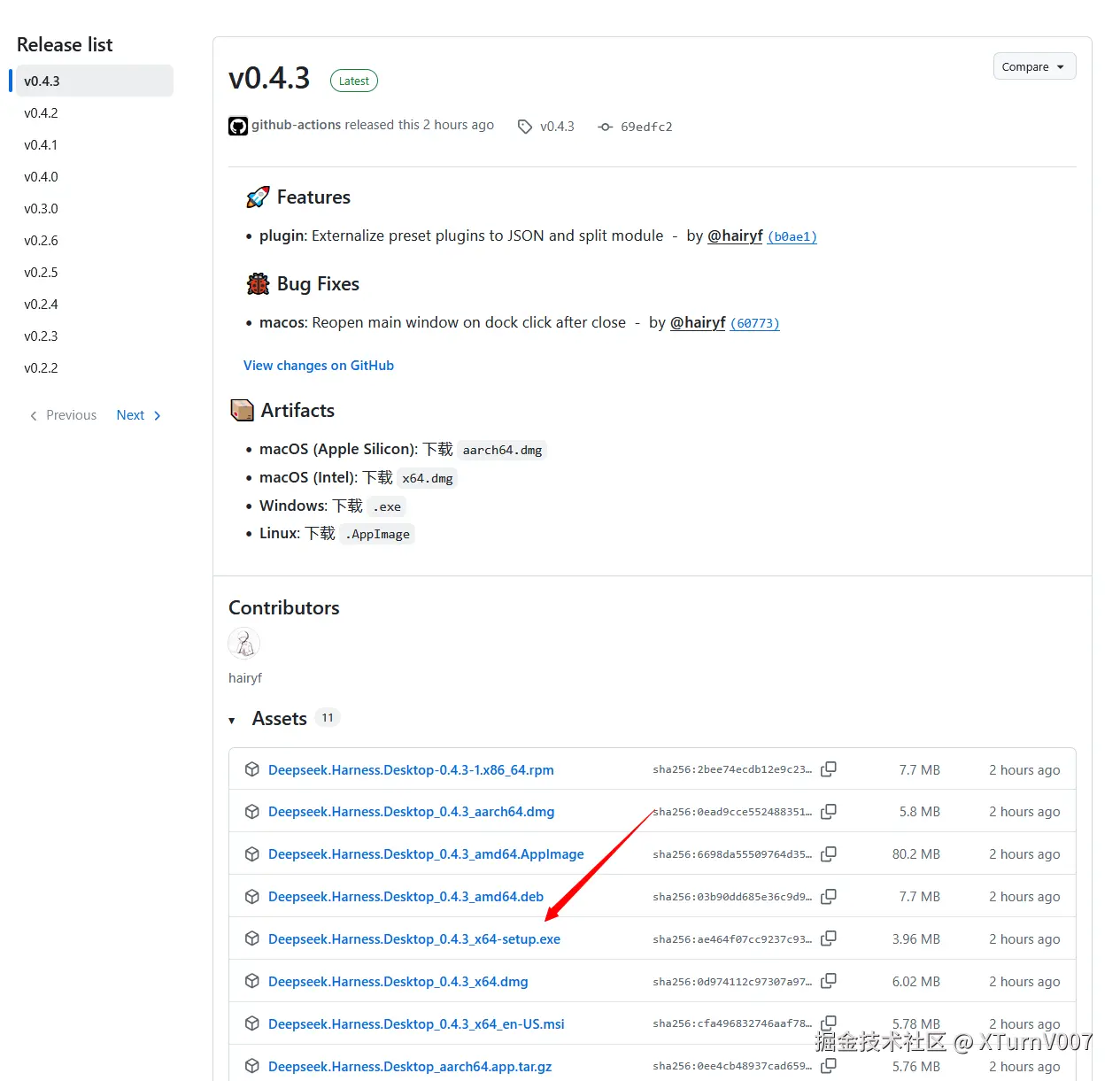The image size is (1120, 1081).
Task: Download Deepseek.Harness.Desktop_0.4.3_x64-setup.exe
Action: click(414, 939)
